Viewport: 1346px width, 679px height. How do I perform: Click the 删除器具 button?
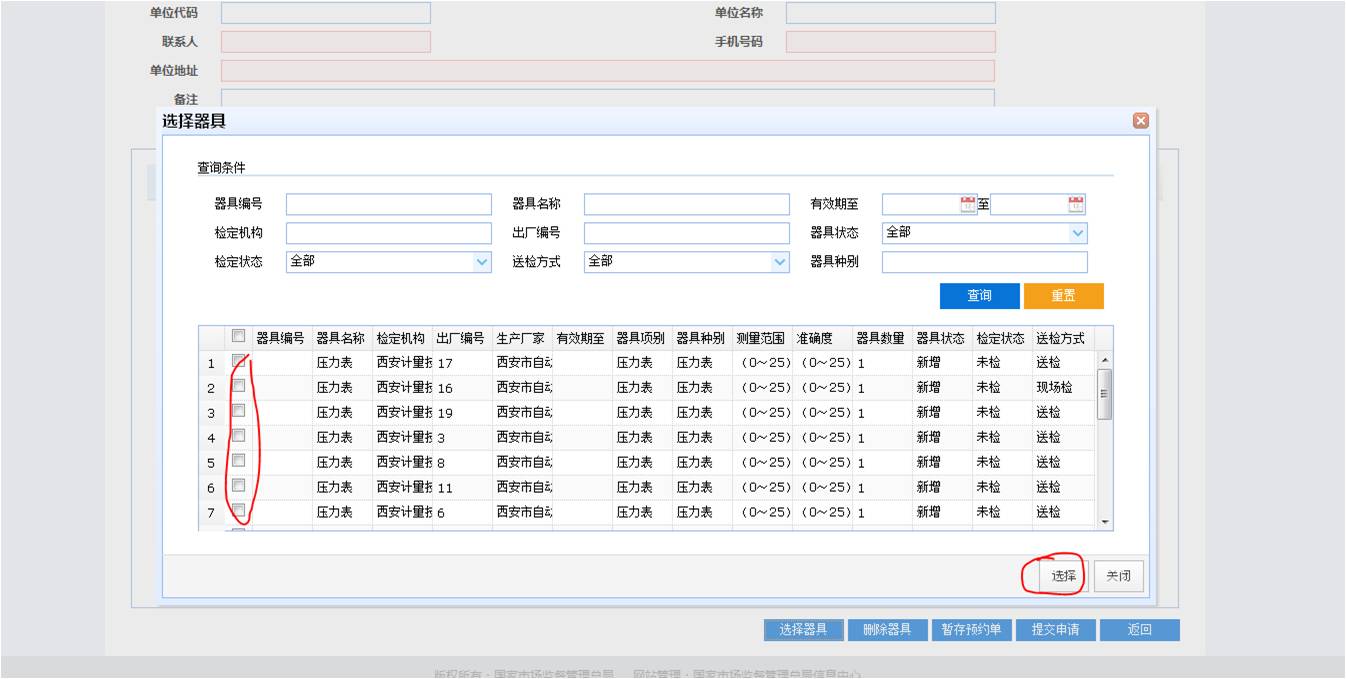(x=887, y=630)
